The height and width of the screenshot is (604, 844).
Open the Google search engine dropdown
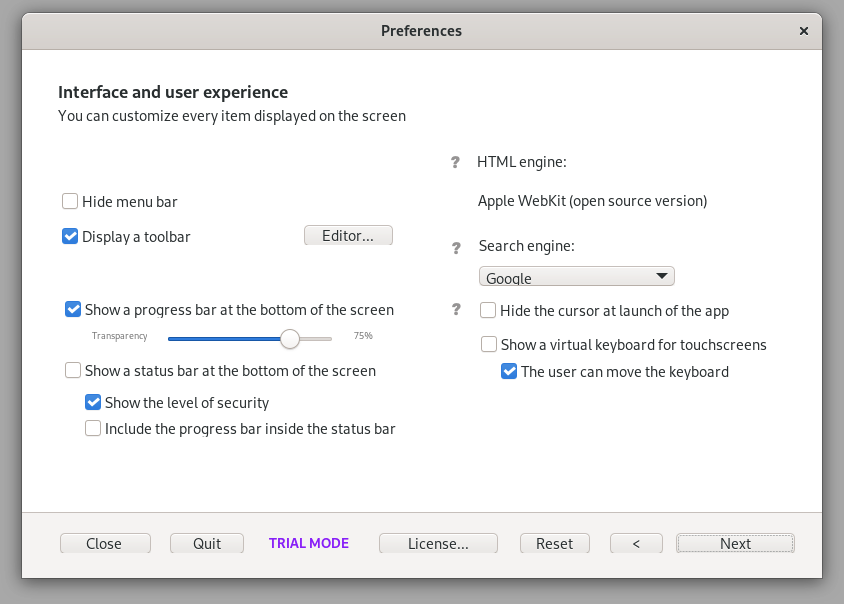[x=576, y=277]
